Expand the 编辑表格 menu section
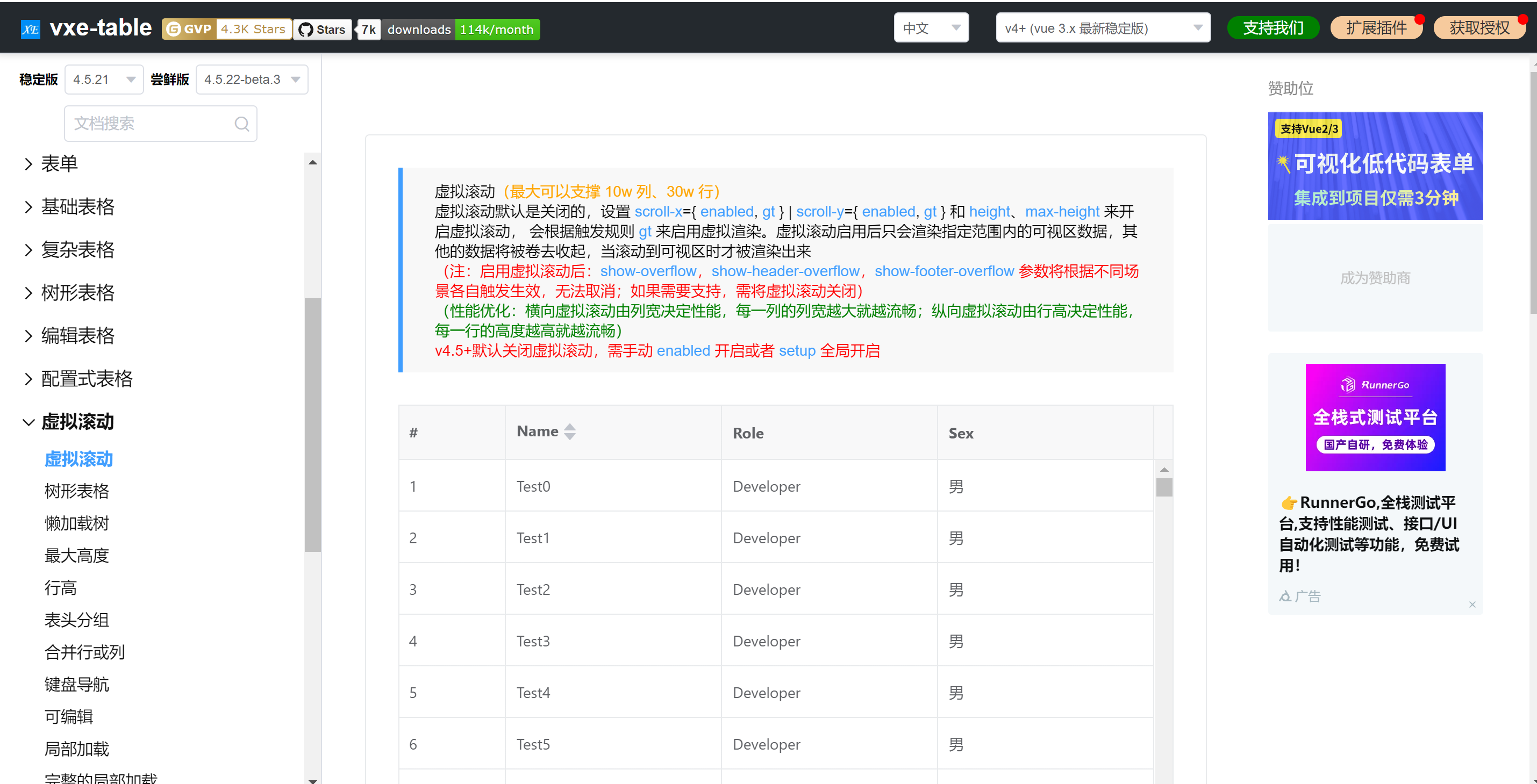Viewport: 1537px width, 784px height. (x=69, y=335)
